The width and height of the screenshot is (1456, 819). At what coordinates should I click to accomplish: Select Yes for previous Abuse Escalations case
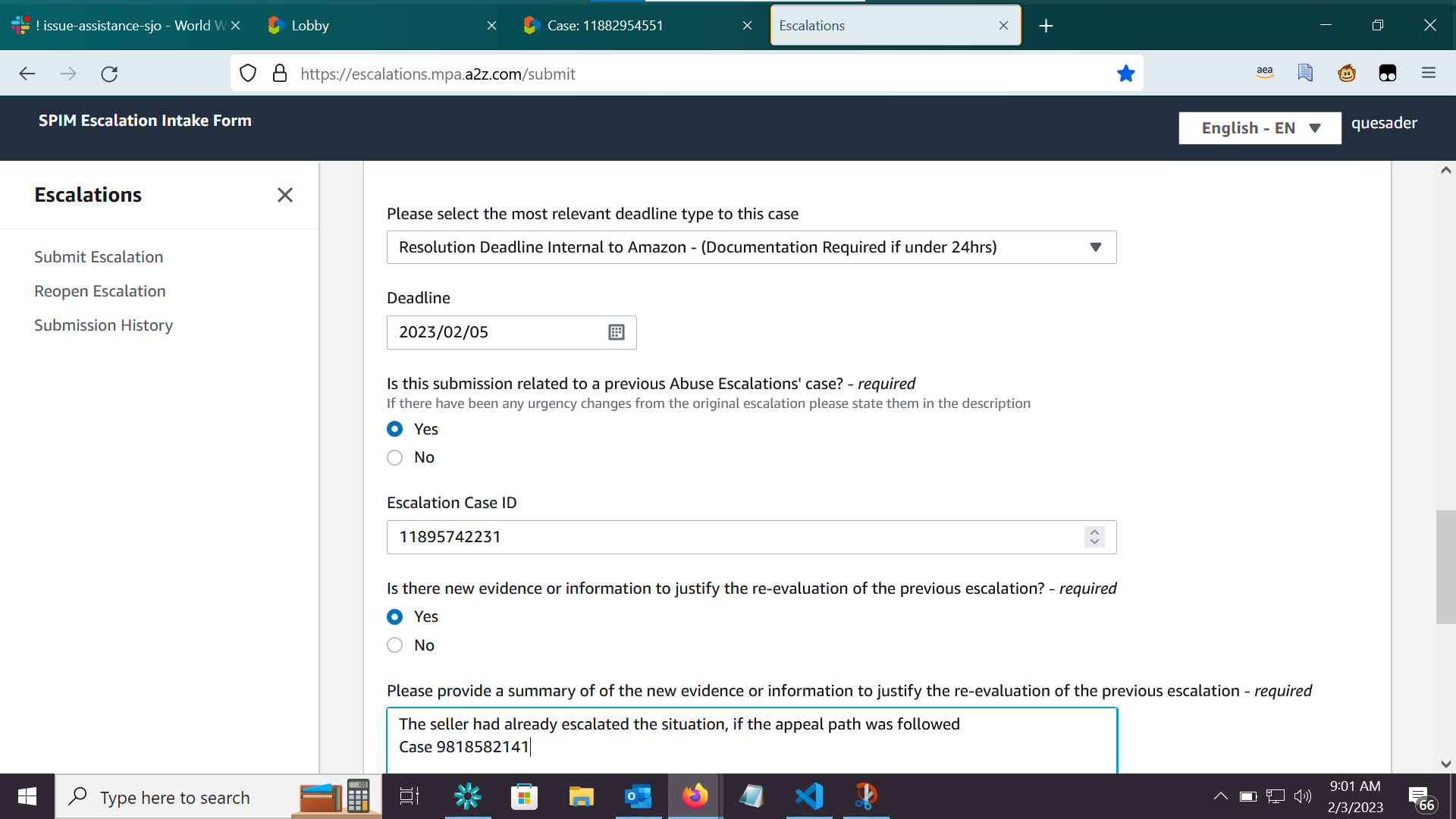click(x=394, y=429)
